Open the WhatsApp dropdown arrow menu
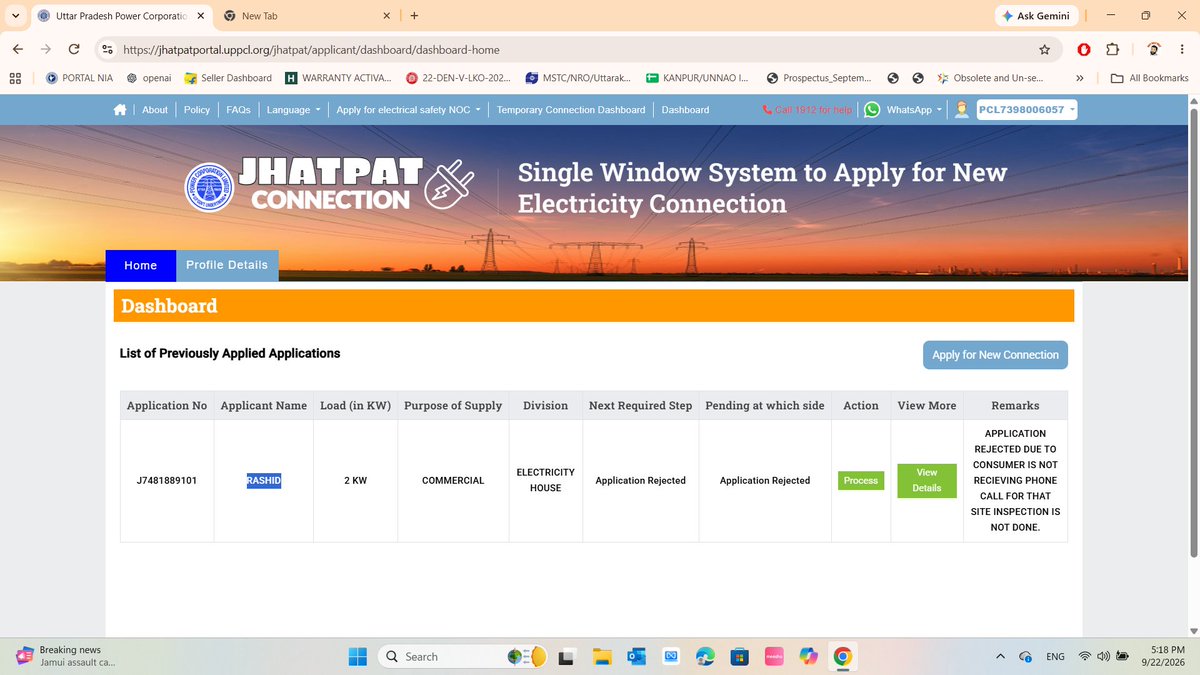 (x=939, y=110)
